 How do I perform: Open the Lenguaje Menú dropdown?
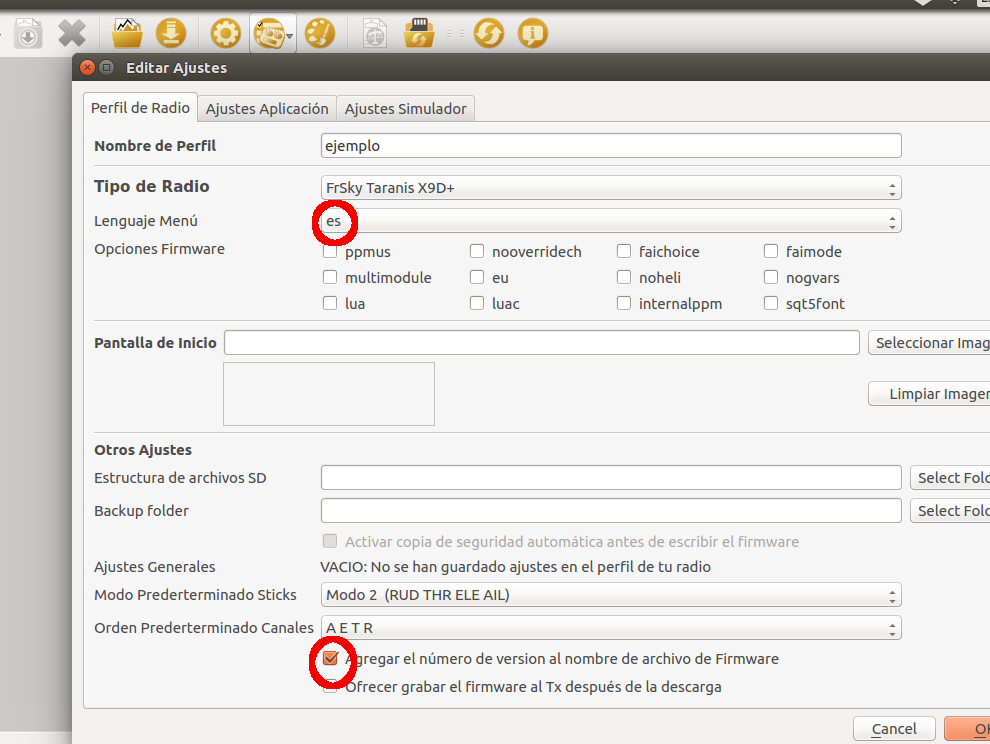point(611,221)
